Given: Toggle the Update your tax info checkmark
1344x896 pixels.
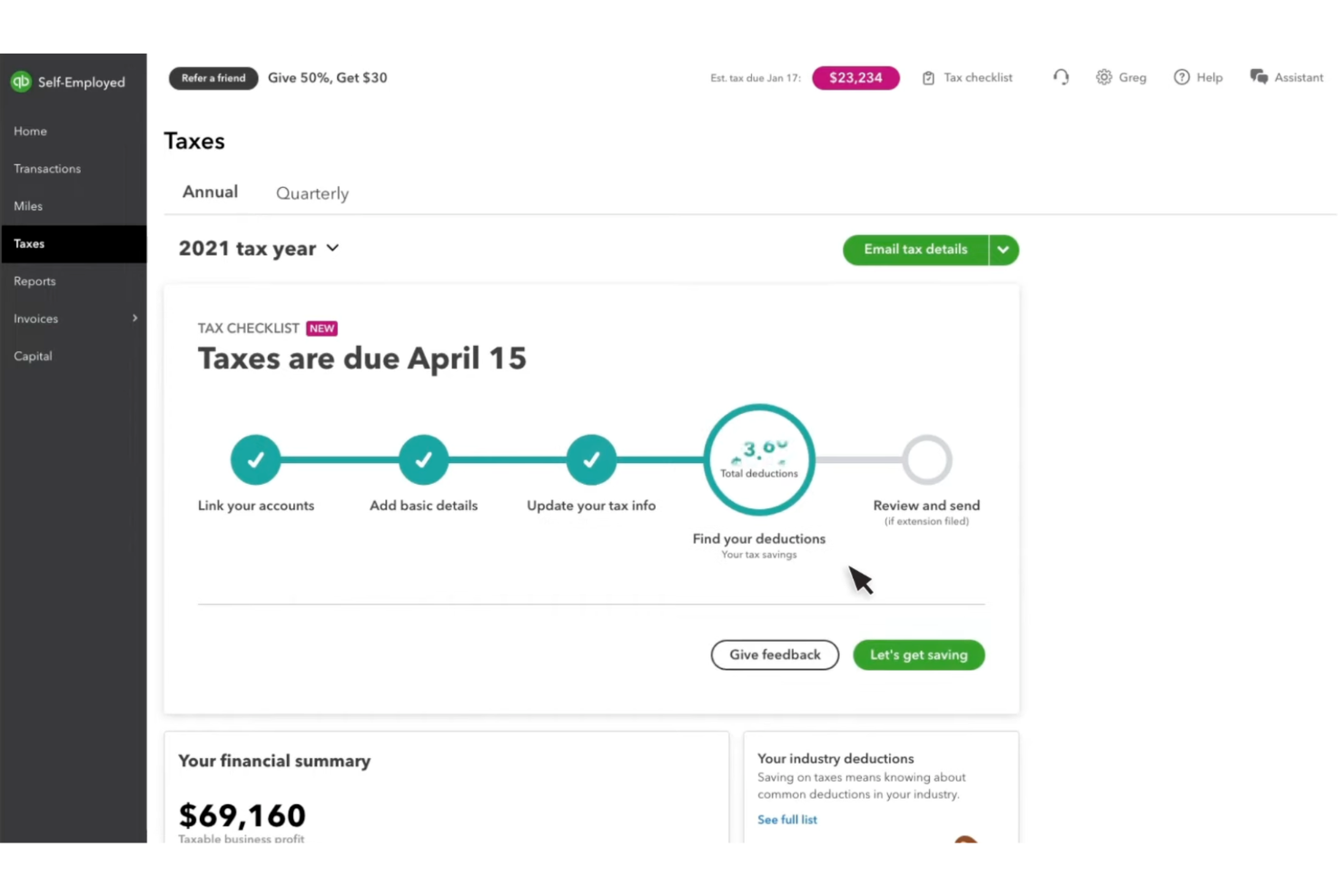Looking at the screenshot, I should pos(591,459).
